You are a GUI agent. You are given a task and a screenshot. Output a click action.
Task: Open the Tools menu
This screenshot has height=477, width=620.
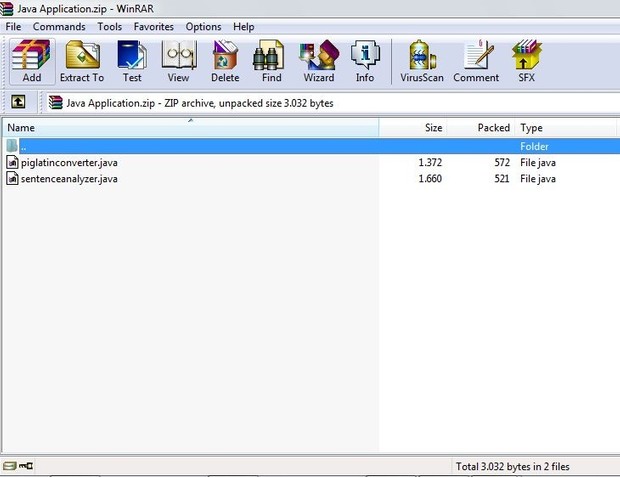110,26
